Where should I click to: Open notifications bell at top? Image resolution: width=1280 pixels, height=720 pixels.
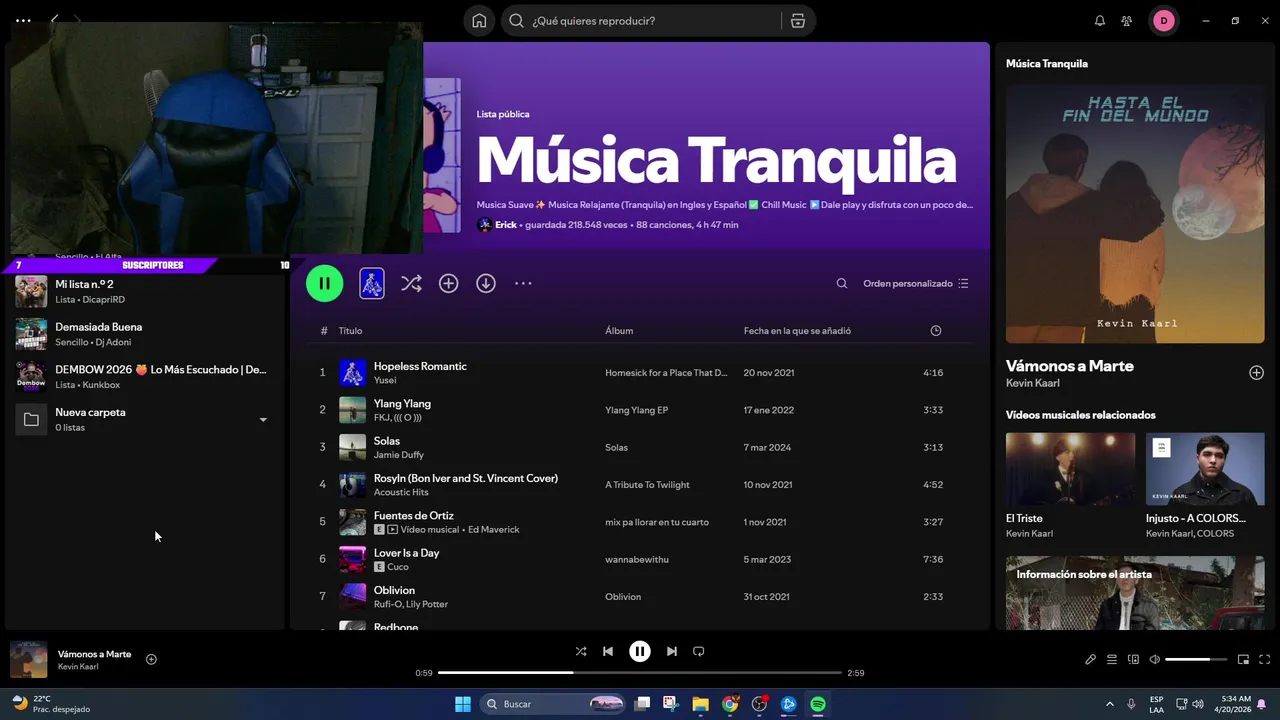[x=1100, y=21]
